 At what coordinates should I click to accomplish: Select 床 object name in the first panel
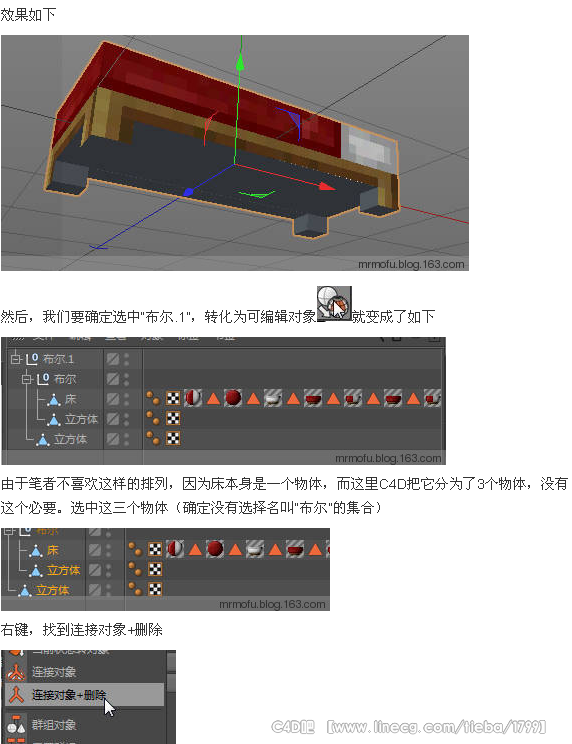[x=70, y=400]
